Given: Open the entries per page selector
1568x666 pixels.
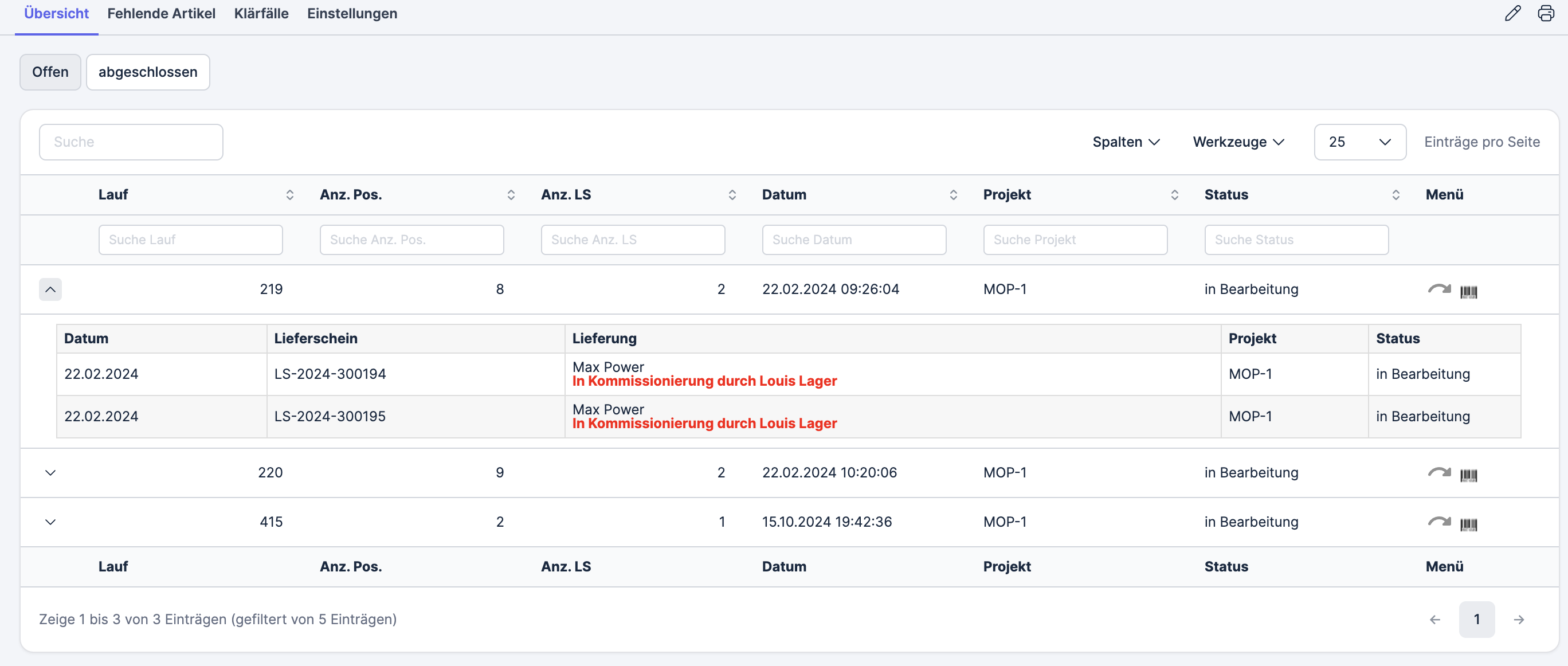Looking at the screenshot, I should [x=1359, y=142].
